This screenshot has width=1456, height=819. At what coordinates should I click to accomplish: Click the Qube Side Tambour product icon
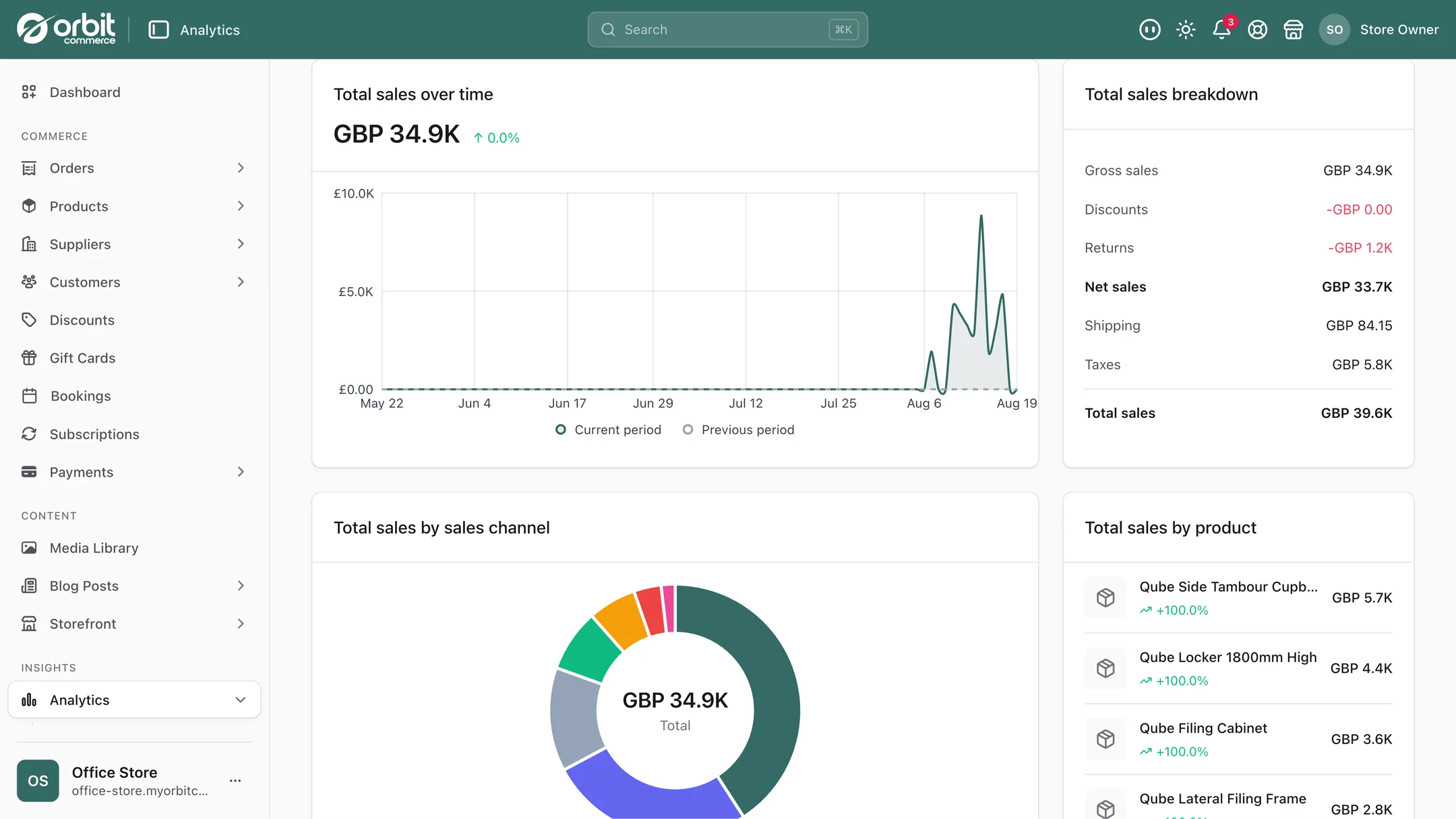click(x=1105, y=598)
